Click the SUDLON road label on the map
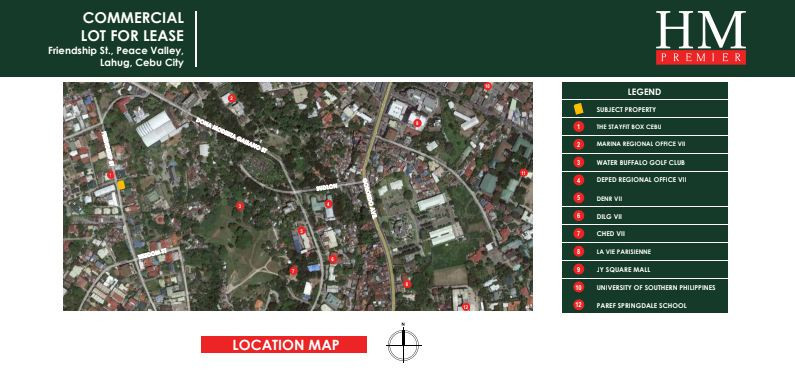The image size is (795, 370). coord(327,187)
